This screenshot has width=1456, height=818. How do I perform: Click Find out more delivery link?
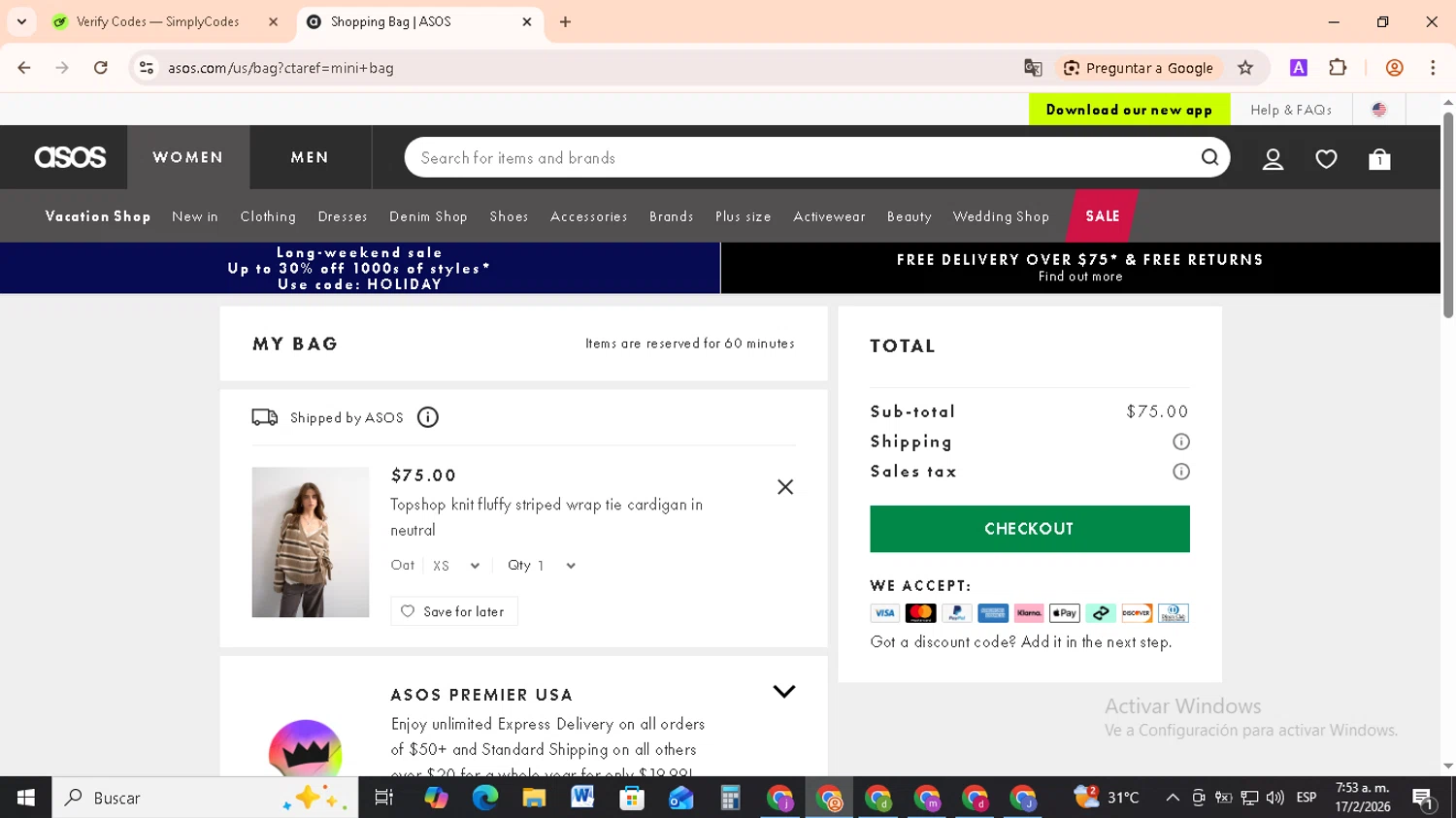pyautogui.click(x=1080, y=277)
